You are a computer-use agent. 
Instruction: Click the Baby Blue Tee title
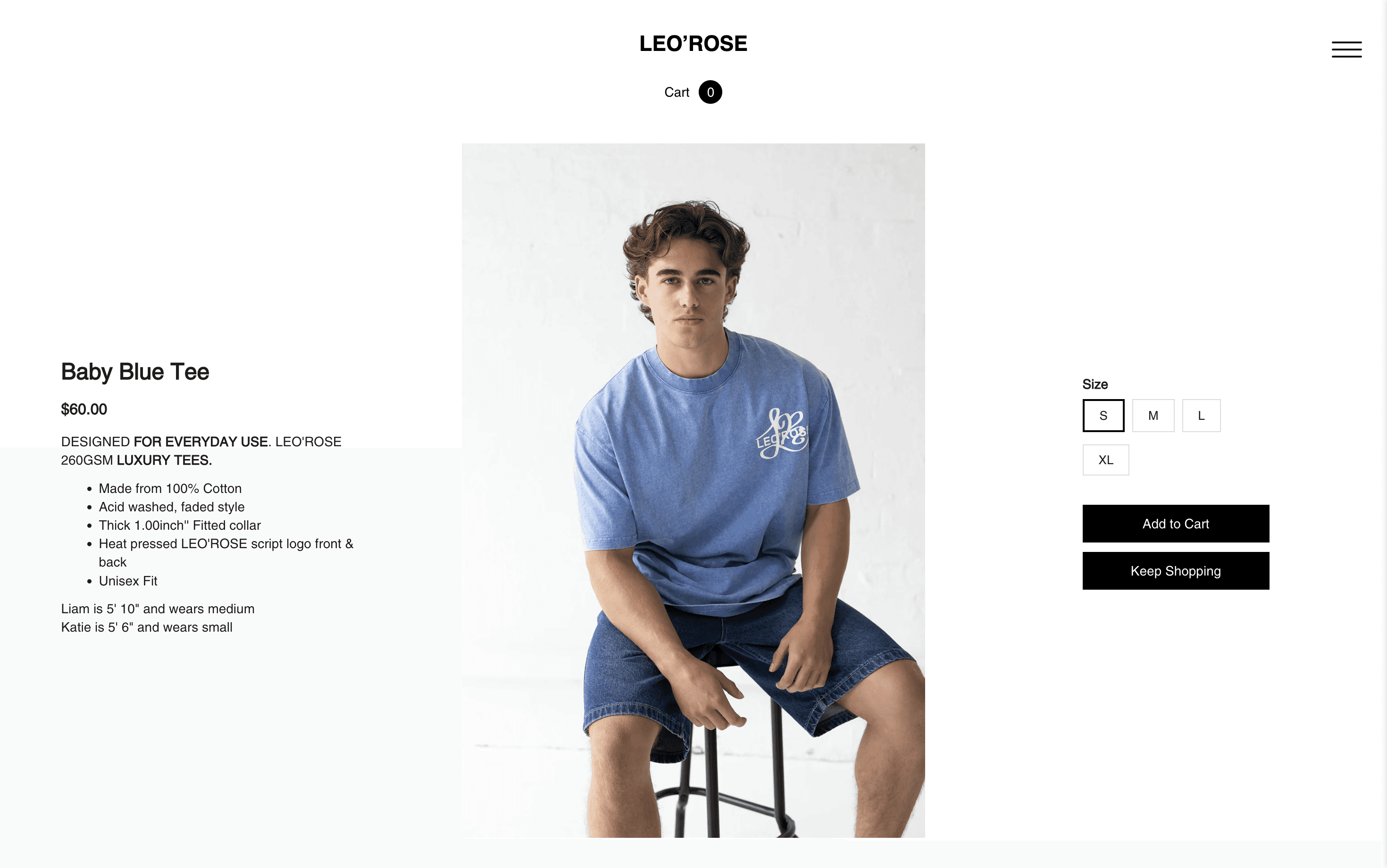(x=135, y=371)
